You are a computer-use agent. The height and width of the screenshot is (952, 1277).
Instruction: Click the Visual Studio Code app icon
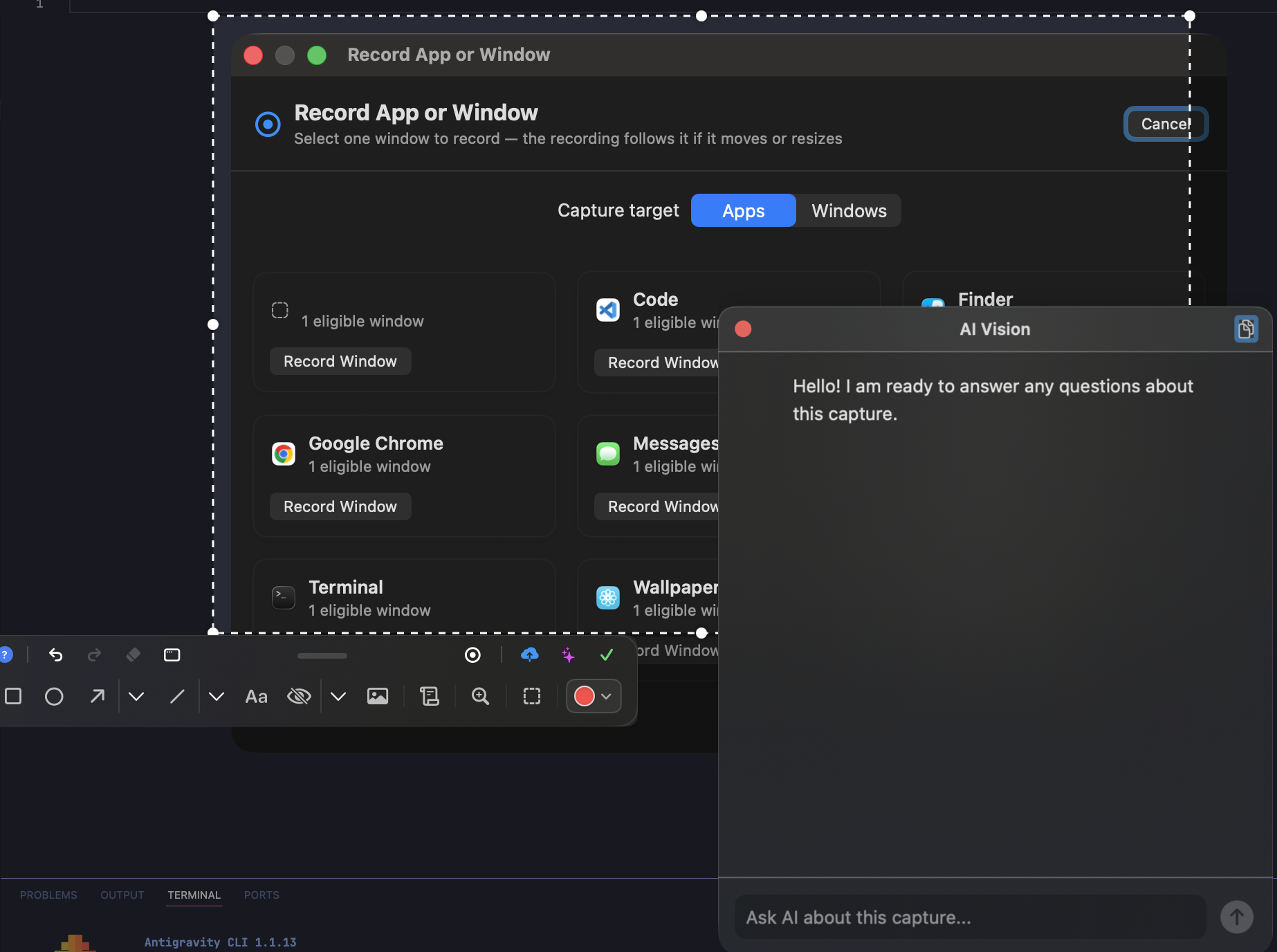coord(608,310)
